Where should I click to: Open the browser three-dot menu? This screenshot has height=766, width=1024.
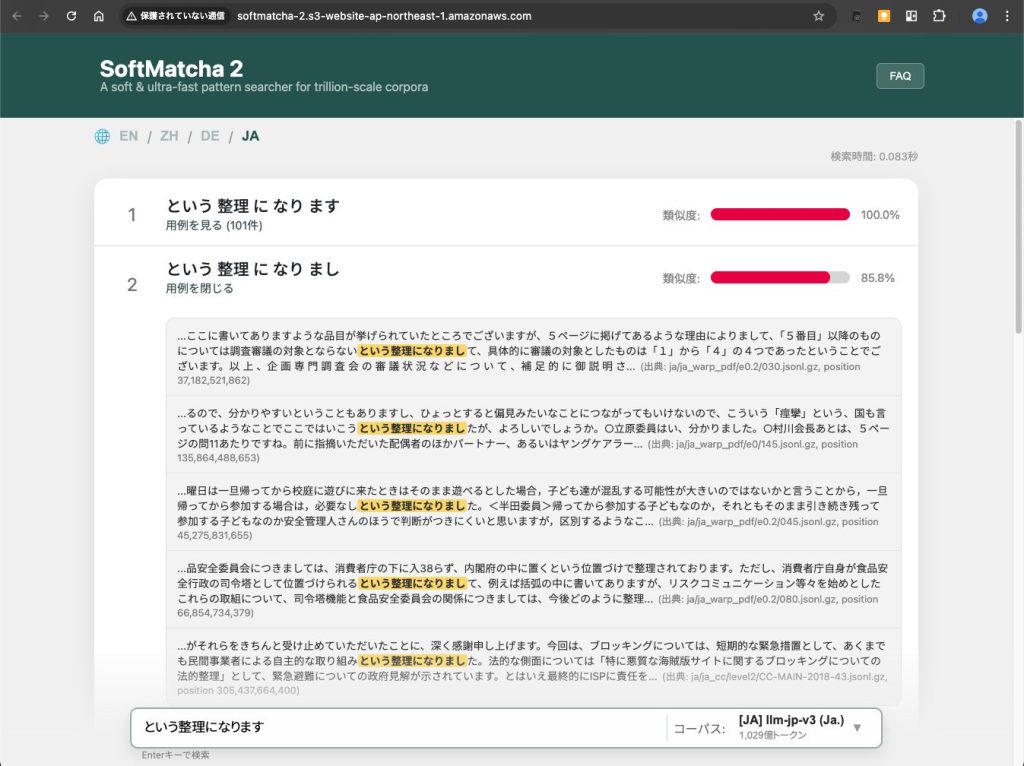(x=1007, y=16)
